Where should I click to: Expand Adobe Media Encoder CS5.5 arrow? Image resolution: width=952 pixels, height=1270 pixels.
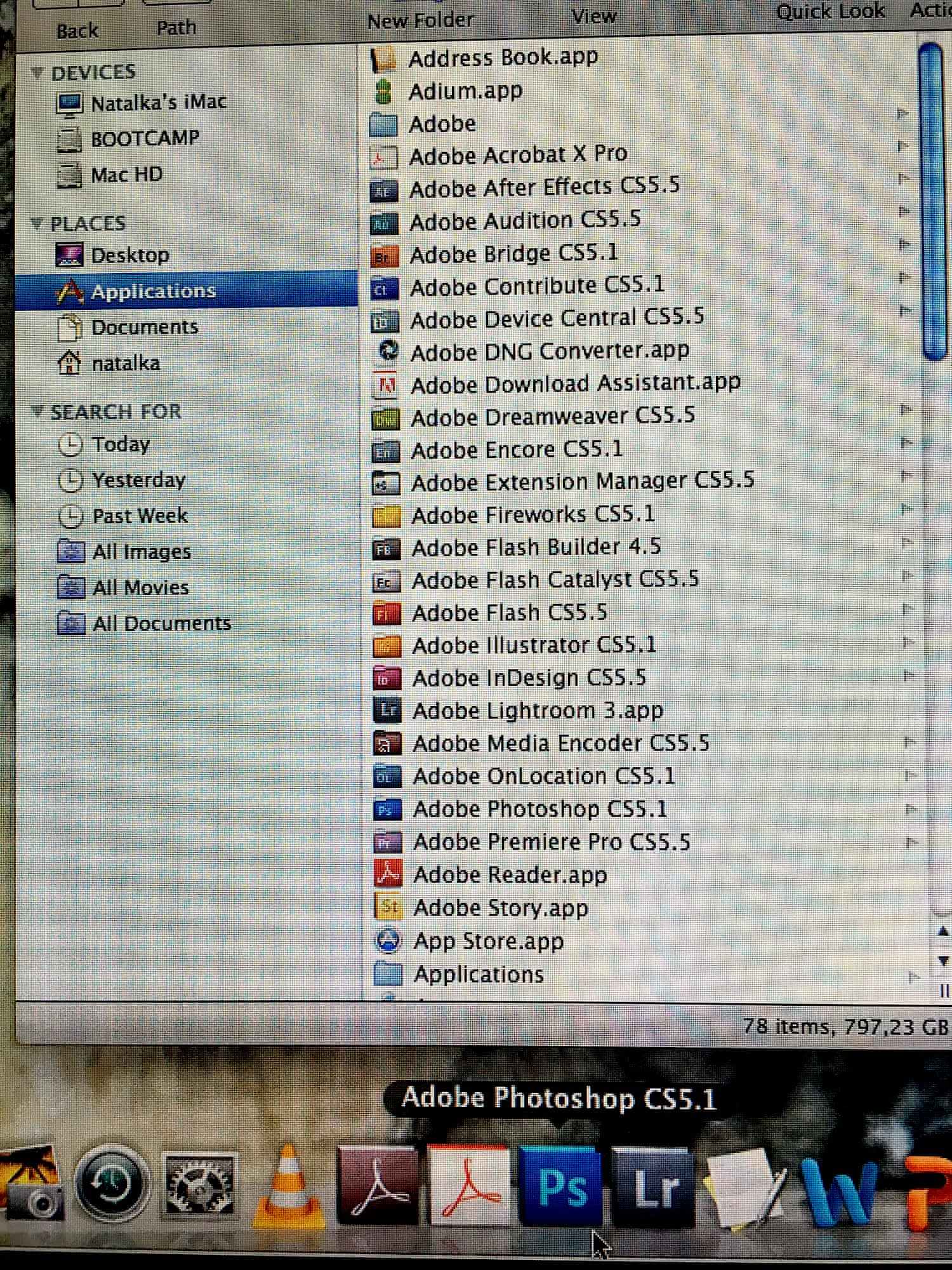point(910,741)
